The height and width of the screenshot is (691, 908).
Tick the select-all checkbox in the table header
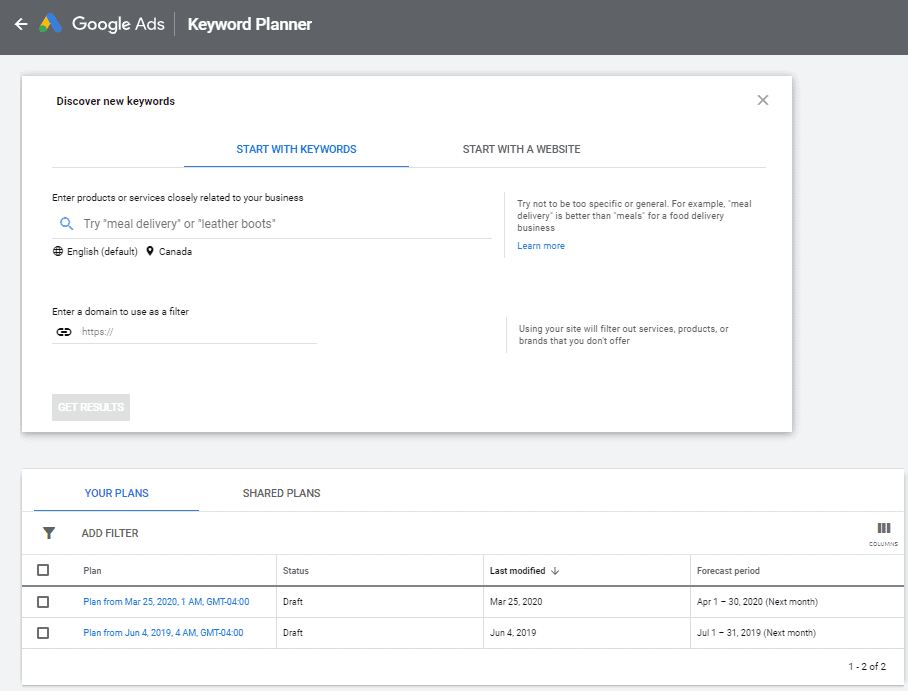(43, 571)
